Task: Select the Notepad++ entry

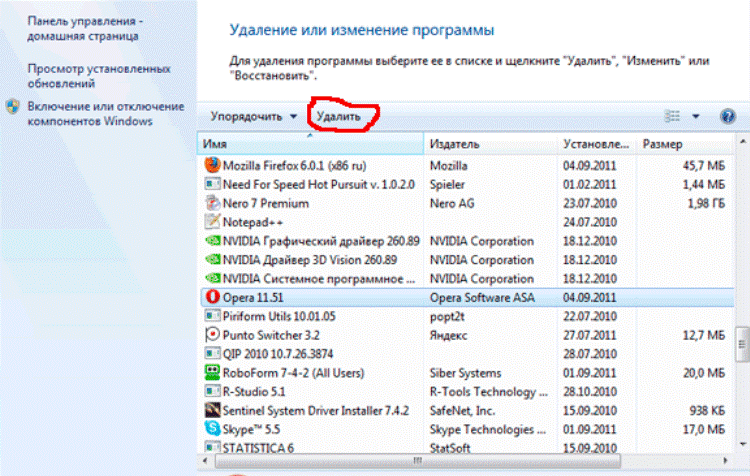Action: pos(466,222)
